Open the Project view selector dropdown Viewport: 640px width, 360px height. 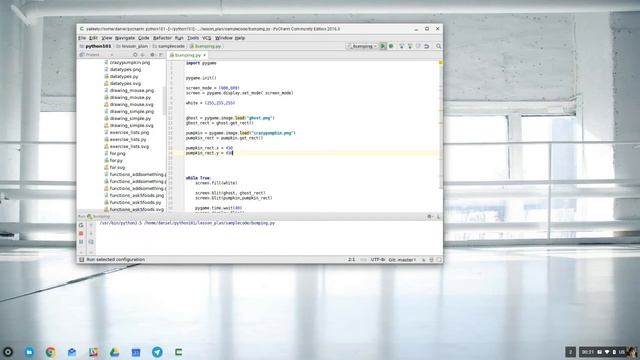(x=96, y=55)
